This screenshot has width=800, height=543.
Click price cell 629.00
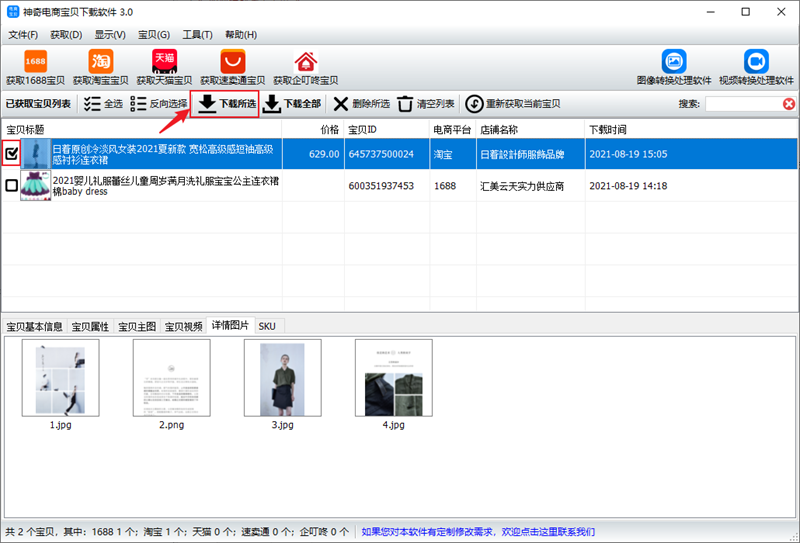[x=324, y=154]
